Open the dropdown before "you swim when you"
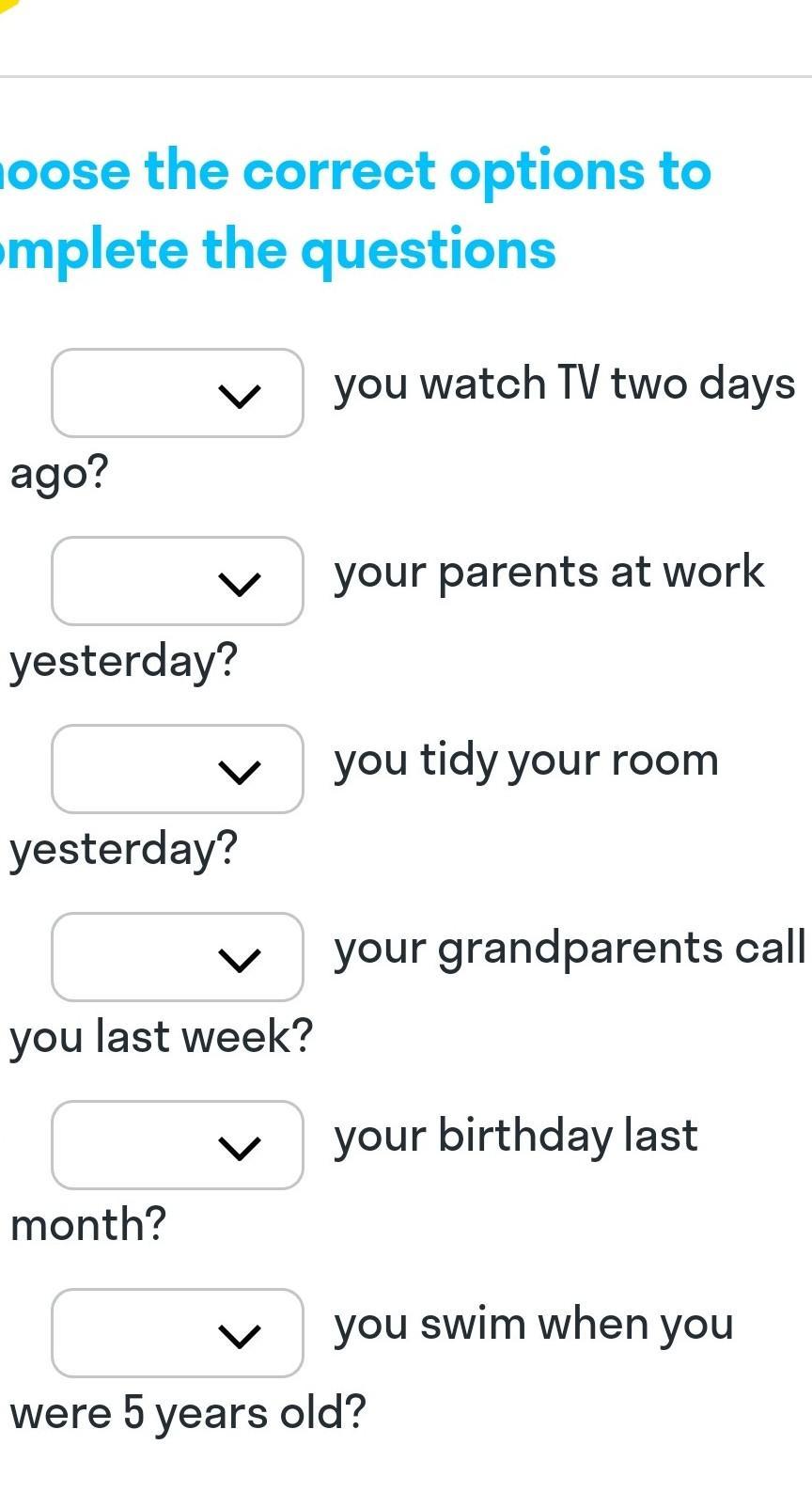This screenshot has height=1492, width=812. coord(177,1333)
